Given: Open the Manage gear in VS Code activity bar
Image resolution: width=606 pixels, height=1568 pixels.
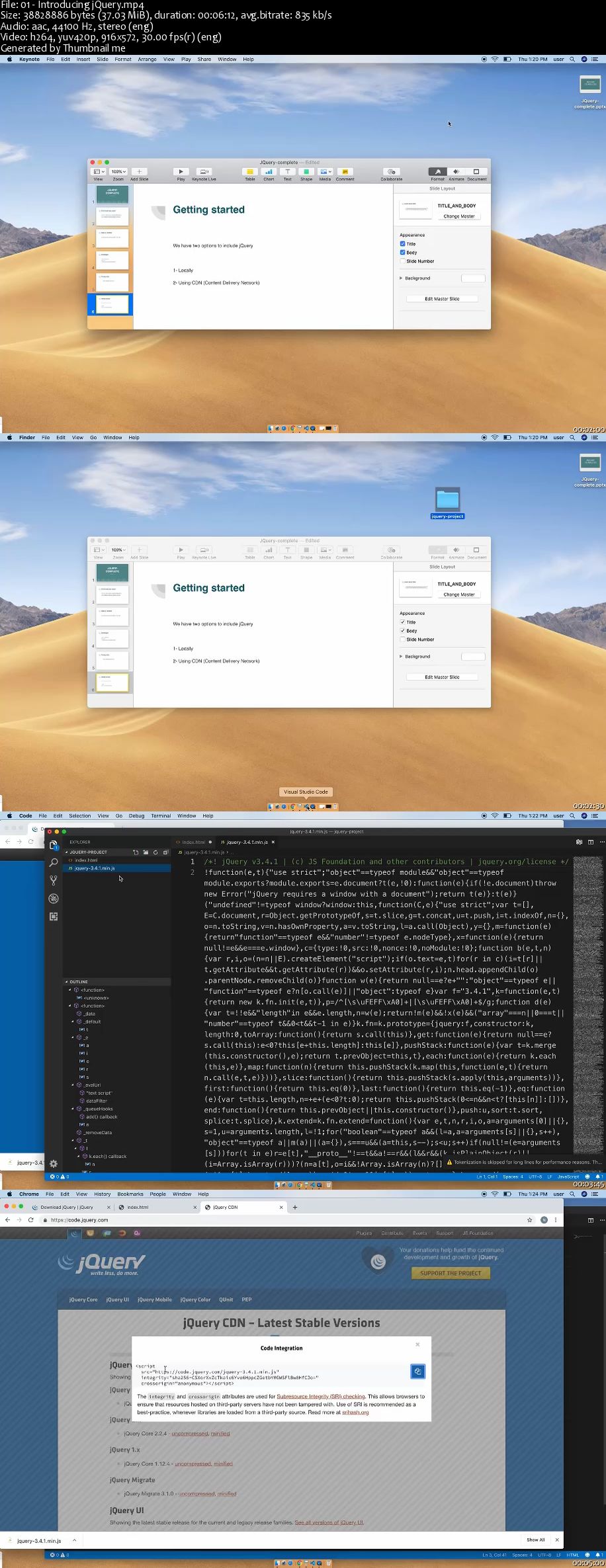Looking at the screenshot, I should [x=54, y=1164].
